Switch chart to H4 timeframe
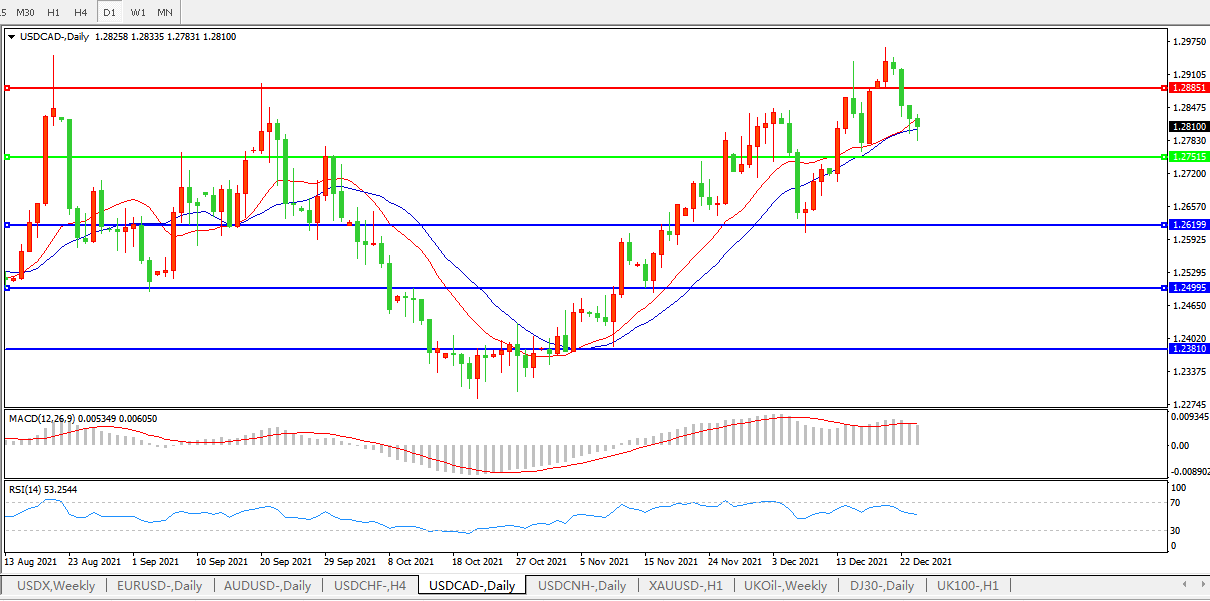Image resolution: width=1210 pixels, height=601 pixels. [81, 12]
